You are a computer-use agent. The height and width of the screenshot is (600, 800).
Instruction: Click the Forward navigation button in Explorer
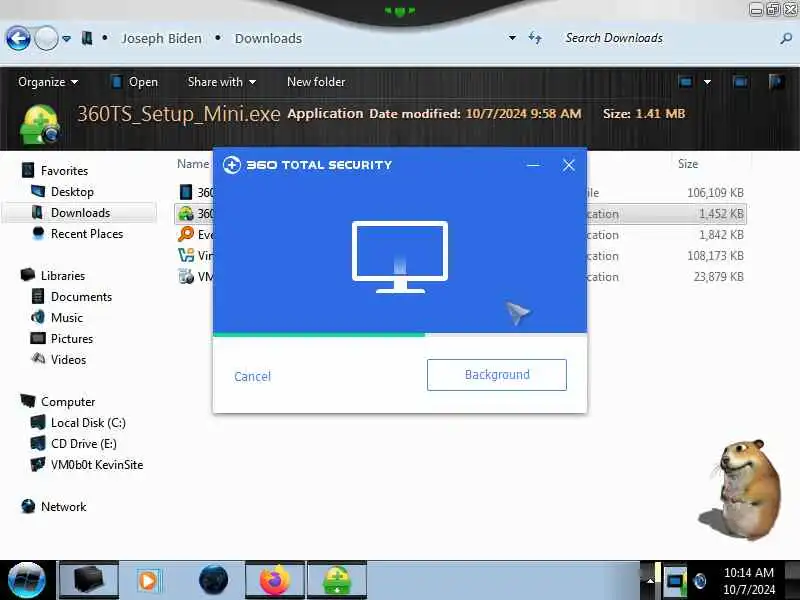click(x=46, y=38)
